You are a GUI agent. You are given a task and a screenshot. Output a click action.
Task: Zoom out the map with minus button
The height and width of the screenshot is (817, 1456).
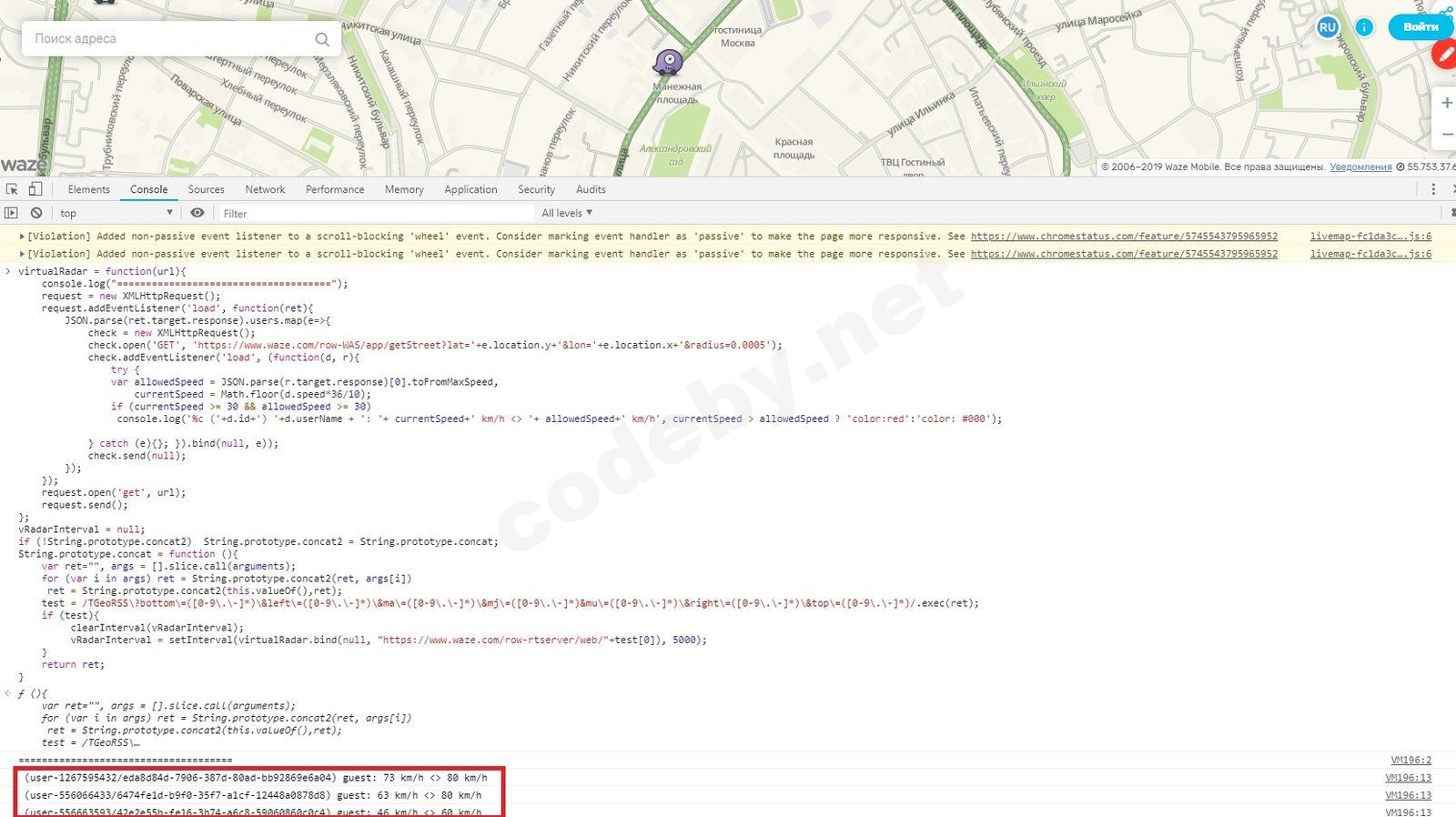click(1446, 135)
